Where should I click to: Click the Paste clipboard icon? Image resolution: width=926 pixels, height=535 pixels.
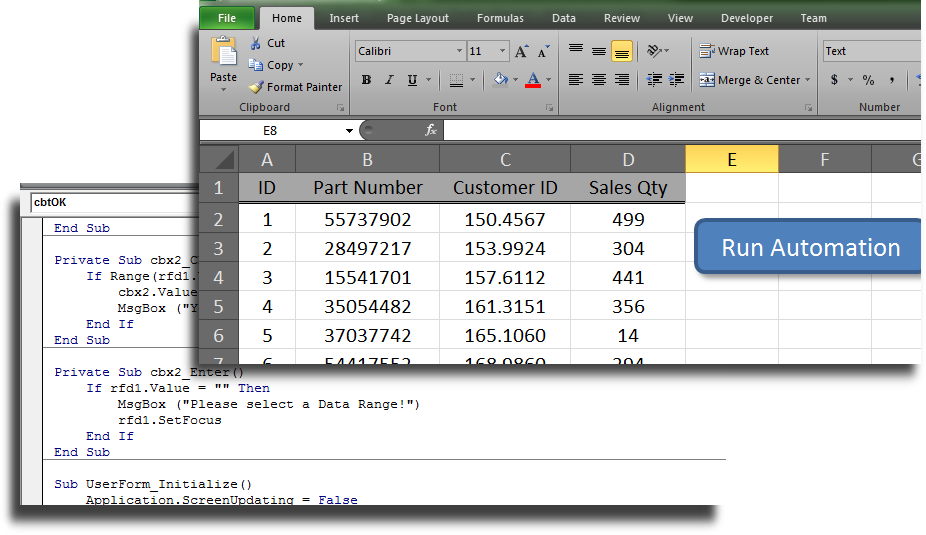point(224,52)
